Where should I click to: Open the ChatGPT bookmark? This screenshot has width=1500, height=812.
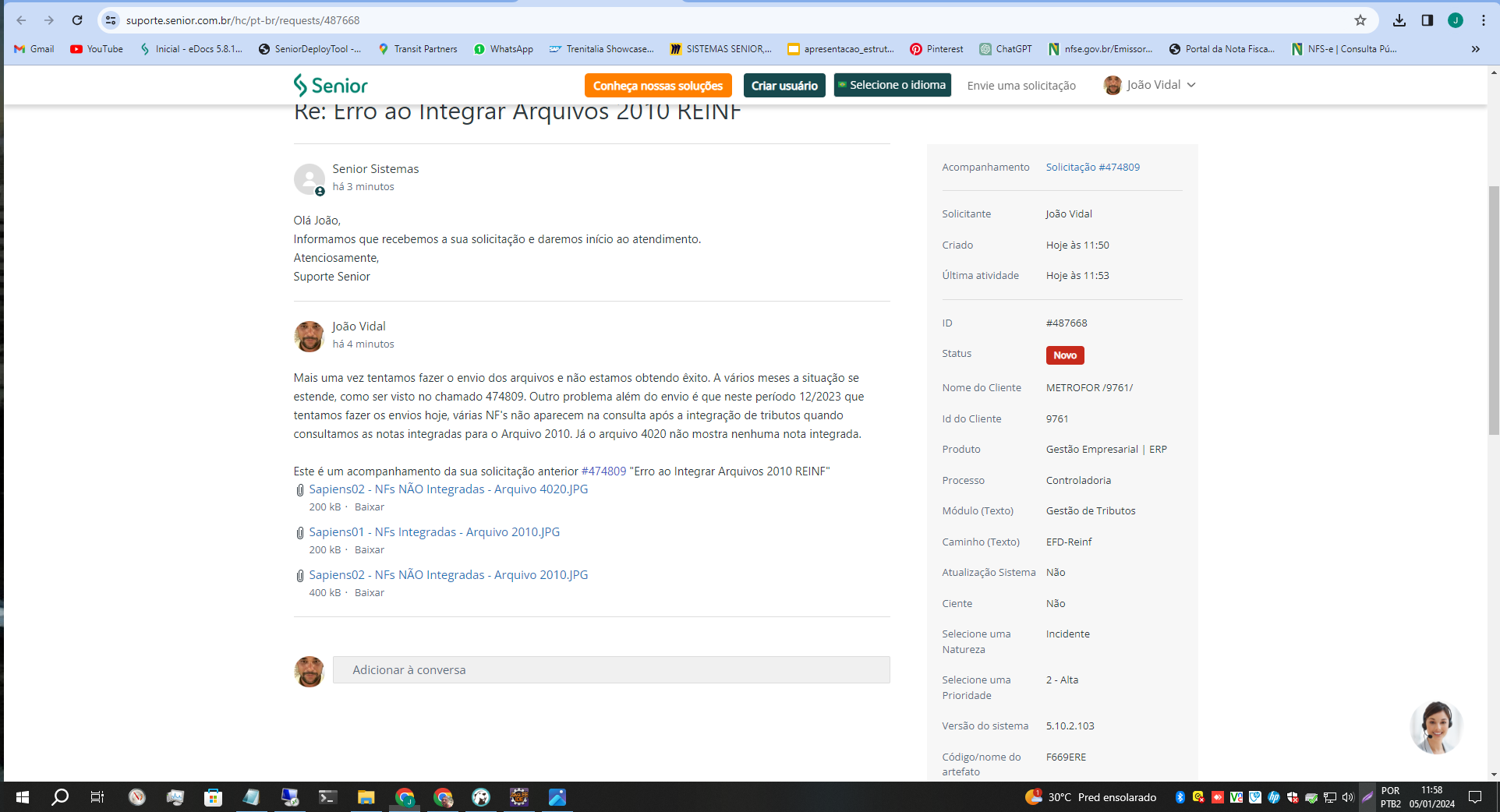point(1006,49)
